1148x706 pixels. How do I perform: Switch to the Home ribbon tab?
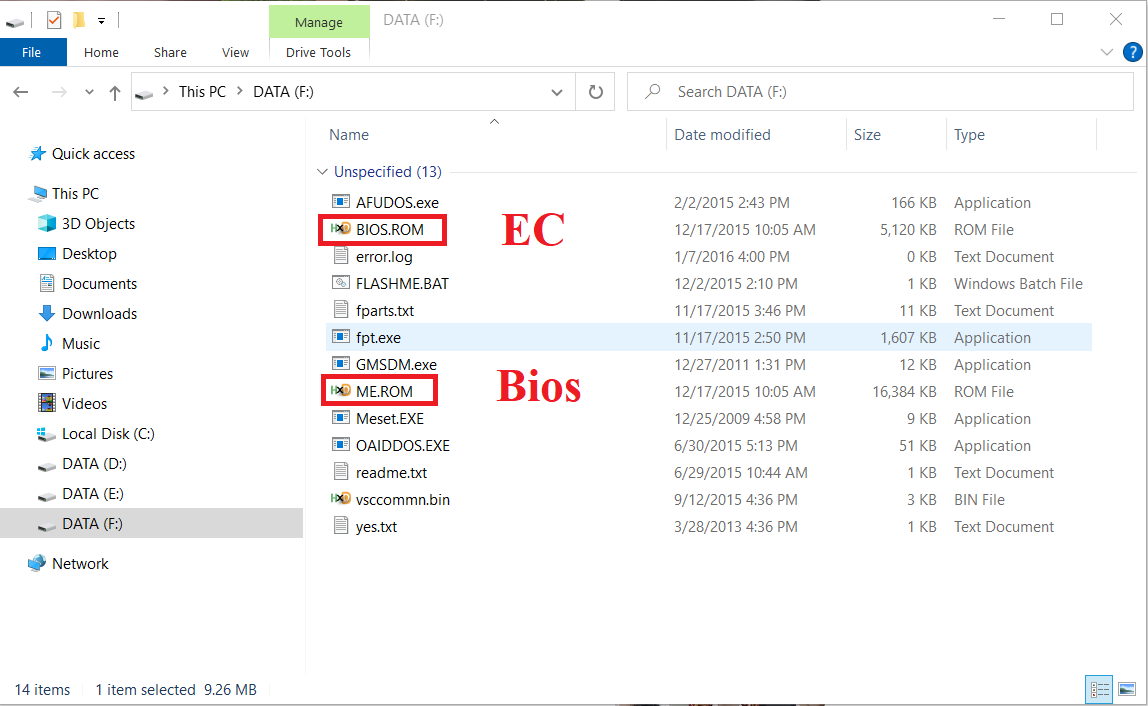pos(101,52)
